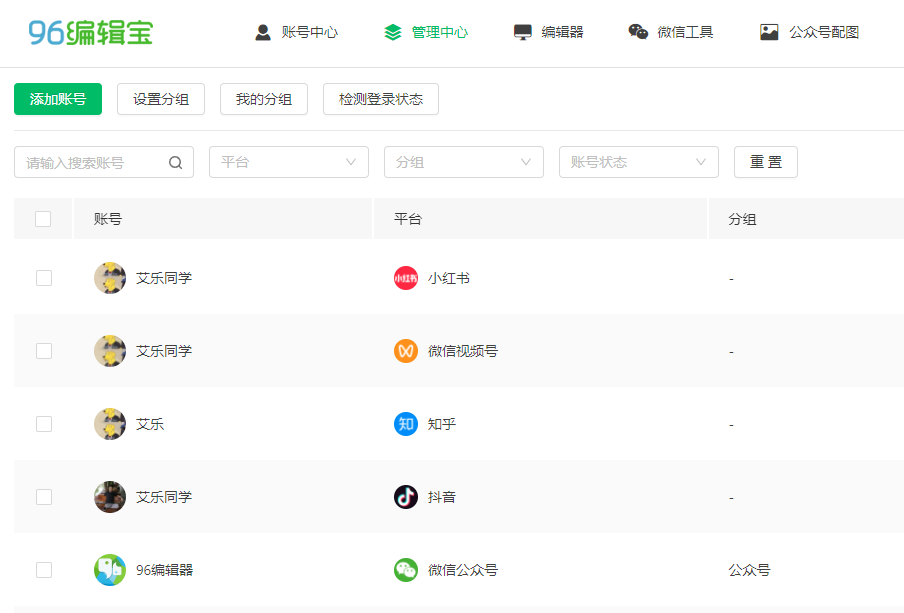The image size is (904, 613).
Task: Expand the 分组 dropdown
Action: [x=463, y=161]
